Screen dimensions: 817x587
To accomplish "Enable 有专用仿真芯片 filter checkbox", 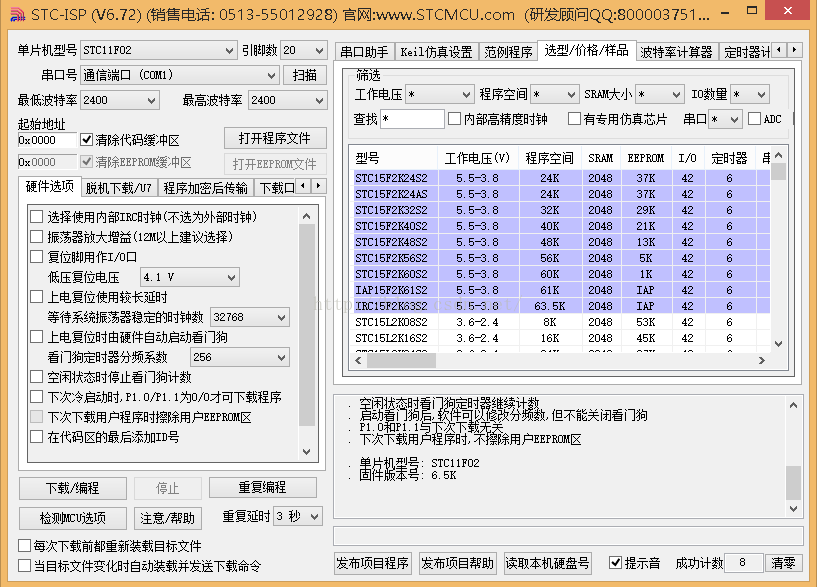I will coord(574,119).
